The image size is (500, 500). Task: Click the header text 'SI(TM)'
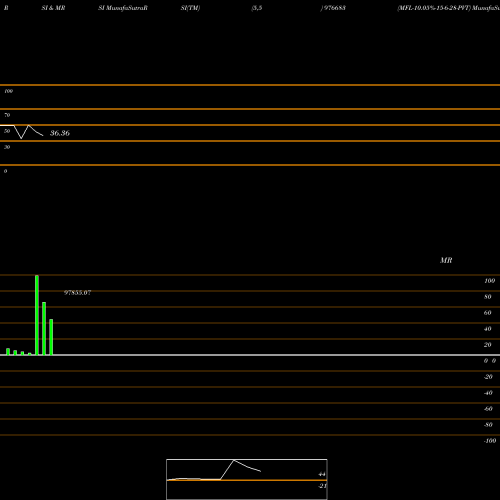[190, 8]
